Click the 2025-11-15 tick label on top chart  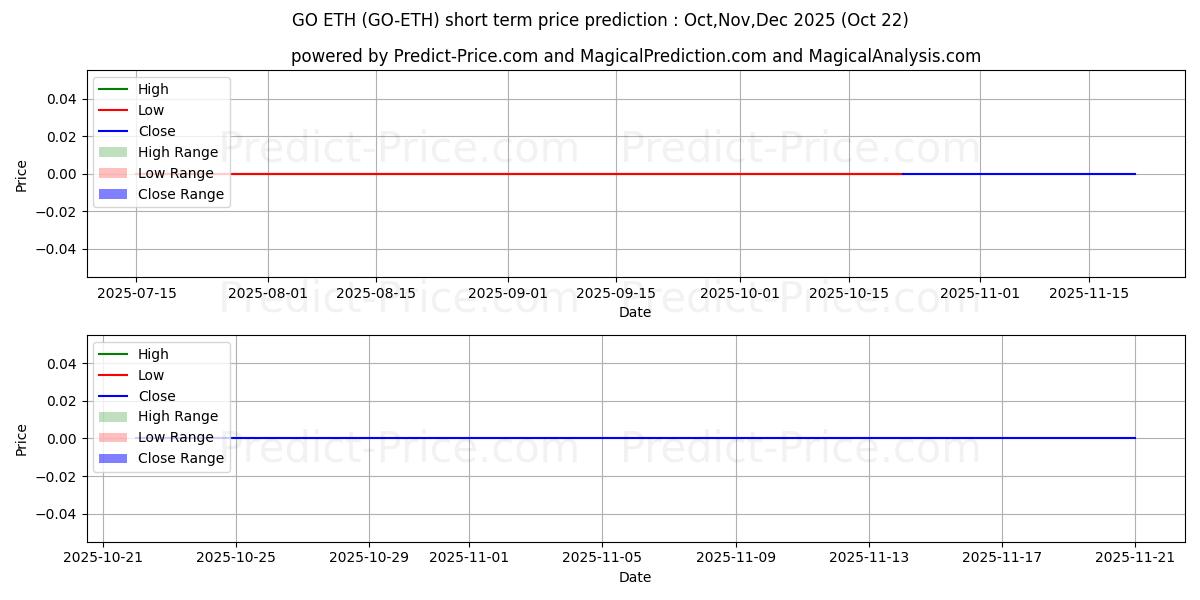(x=1088, y=293)
